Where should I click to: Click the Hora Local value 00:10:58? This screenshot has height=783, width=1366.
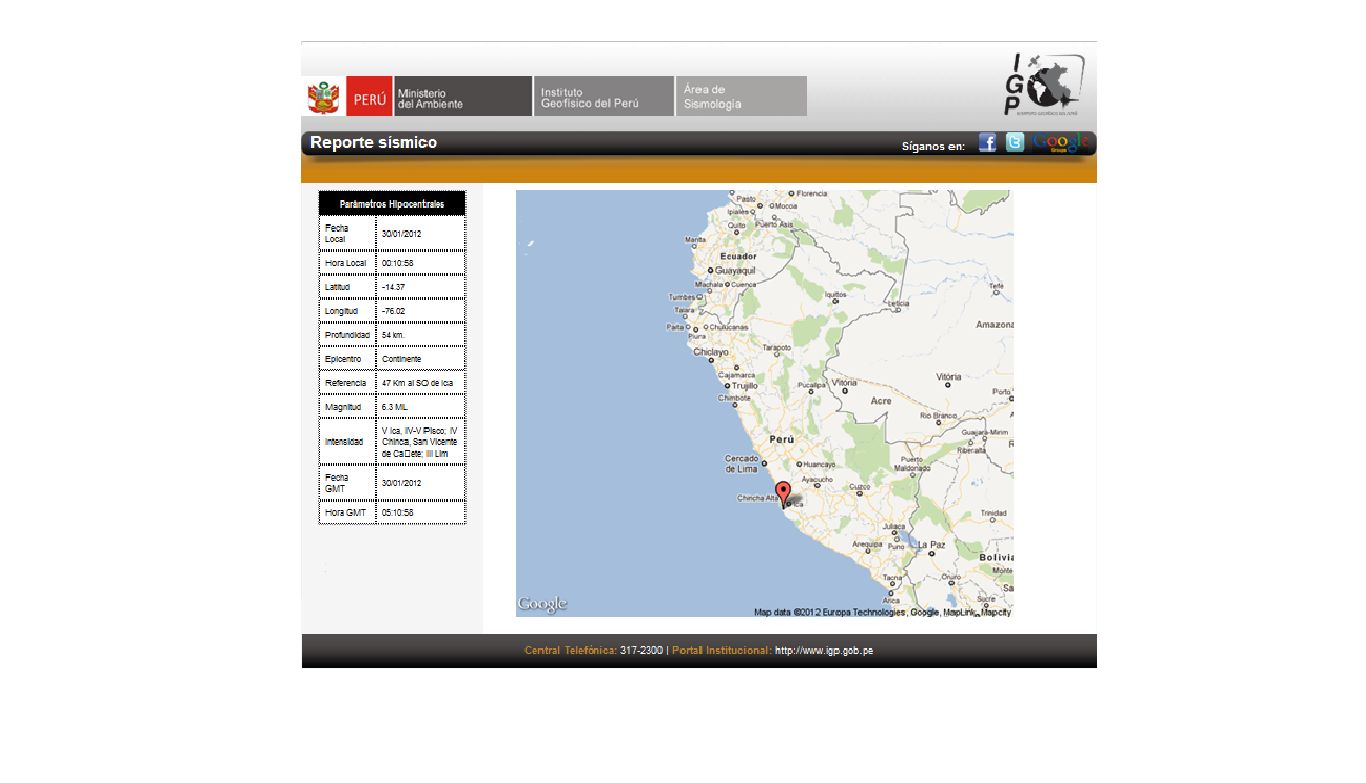397,263
